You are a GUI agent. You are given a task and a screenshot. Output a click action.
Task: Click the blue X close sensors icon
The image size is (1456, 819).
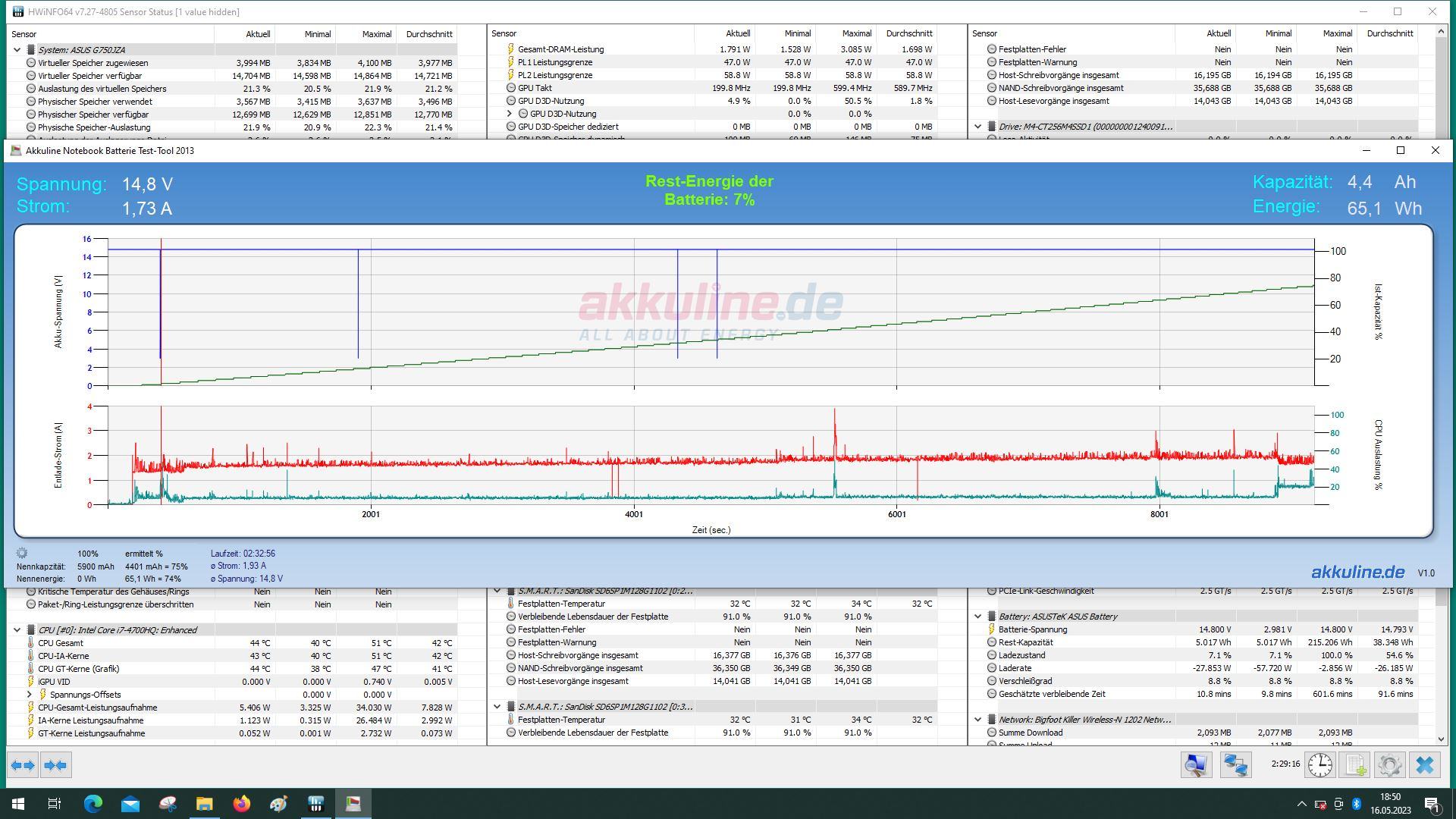pyautogui.click(x=1424, y=765)
